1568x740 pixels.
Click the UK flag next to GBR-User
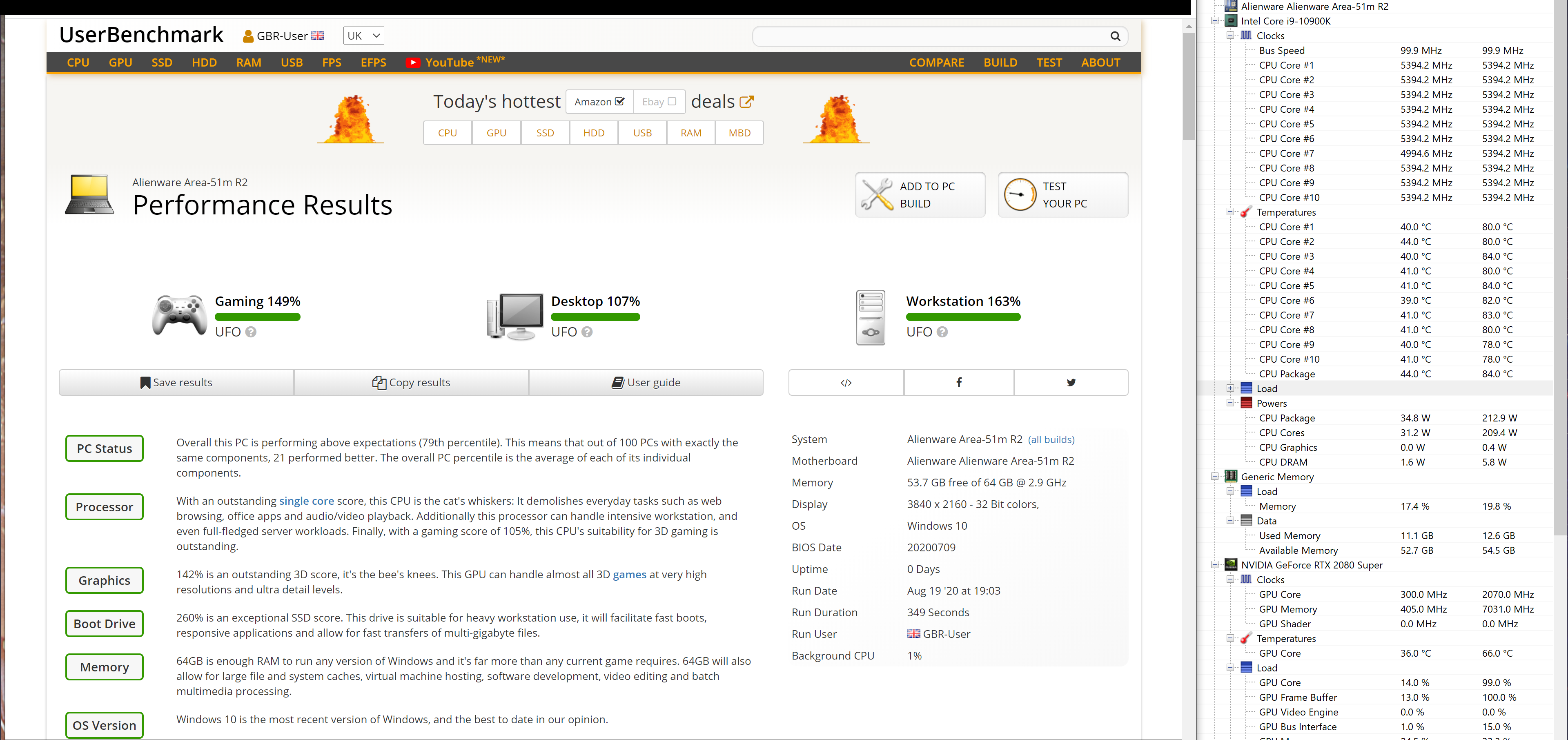pos(318,36)
